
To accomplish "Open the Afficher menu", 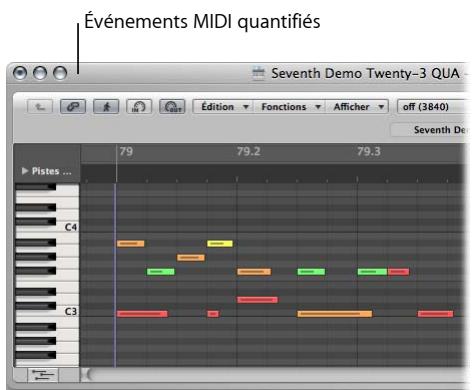I will tap(357, 107).
